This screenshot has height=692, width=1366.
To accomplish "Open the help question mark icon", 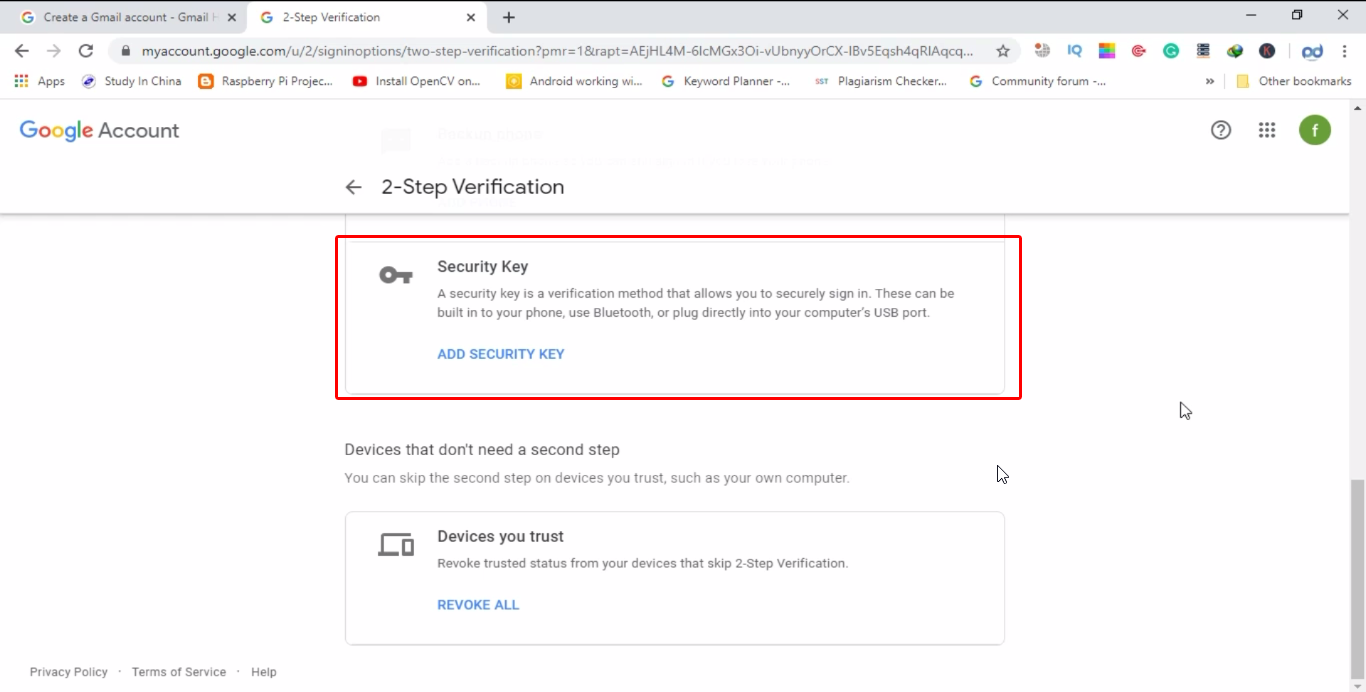I will pos(1221,130).
